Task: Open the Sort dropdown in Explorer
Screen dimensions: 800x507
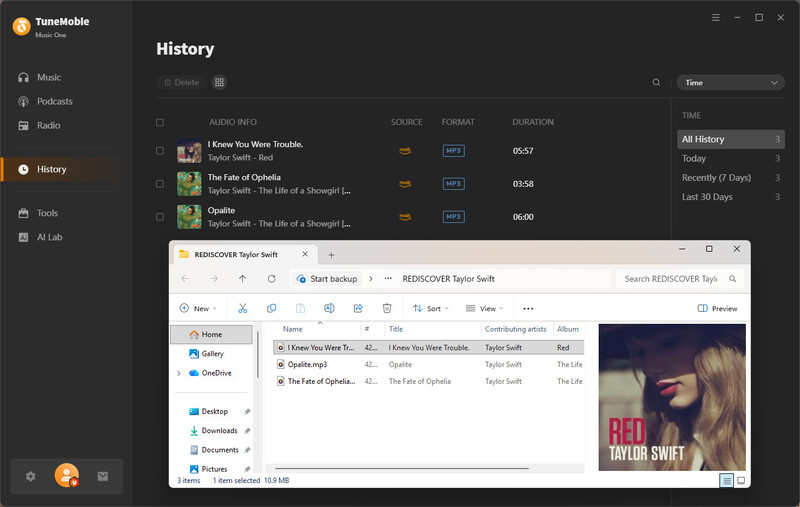Action: tap(431, 309)
